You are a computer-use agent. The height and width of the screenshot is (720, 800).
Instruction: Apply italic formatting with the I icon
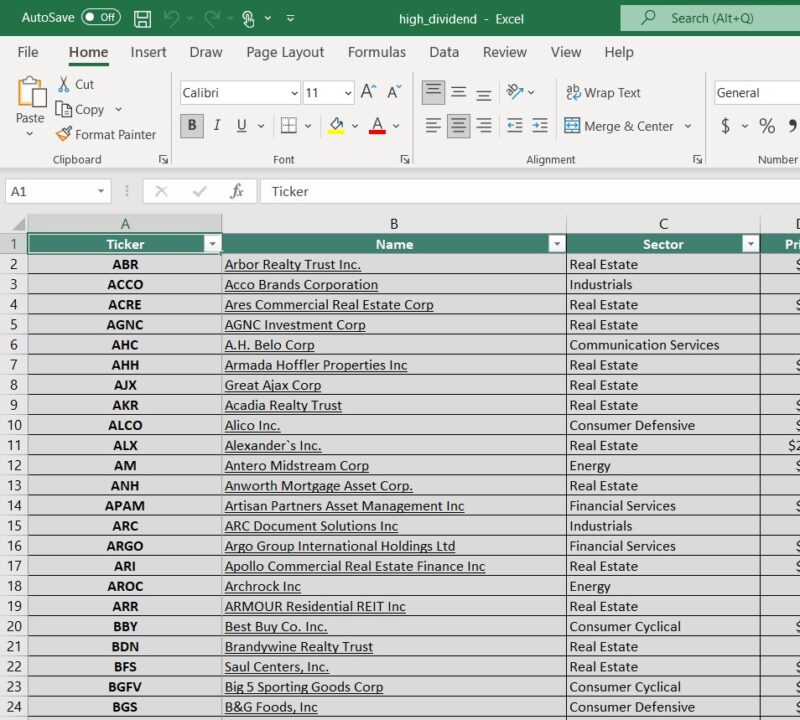click(x=216, y=126)
